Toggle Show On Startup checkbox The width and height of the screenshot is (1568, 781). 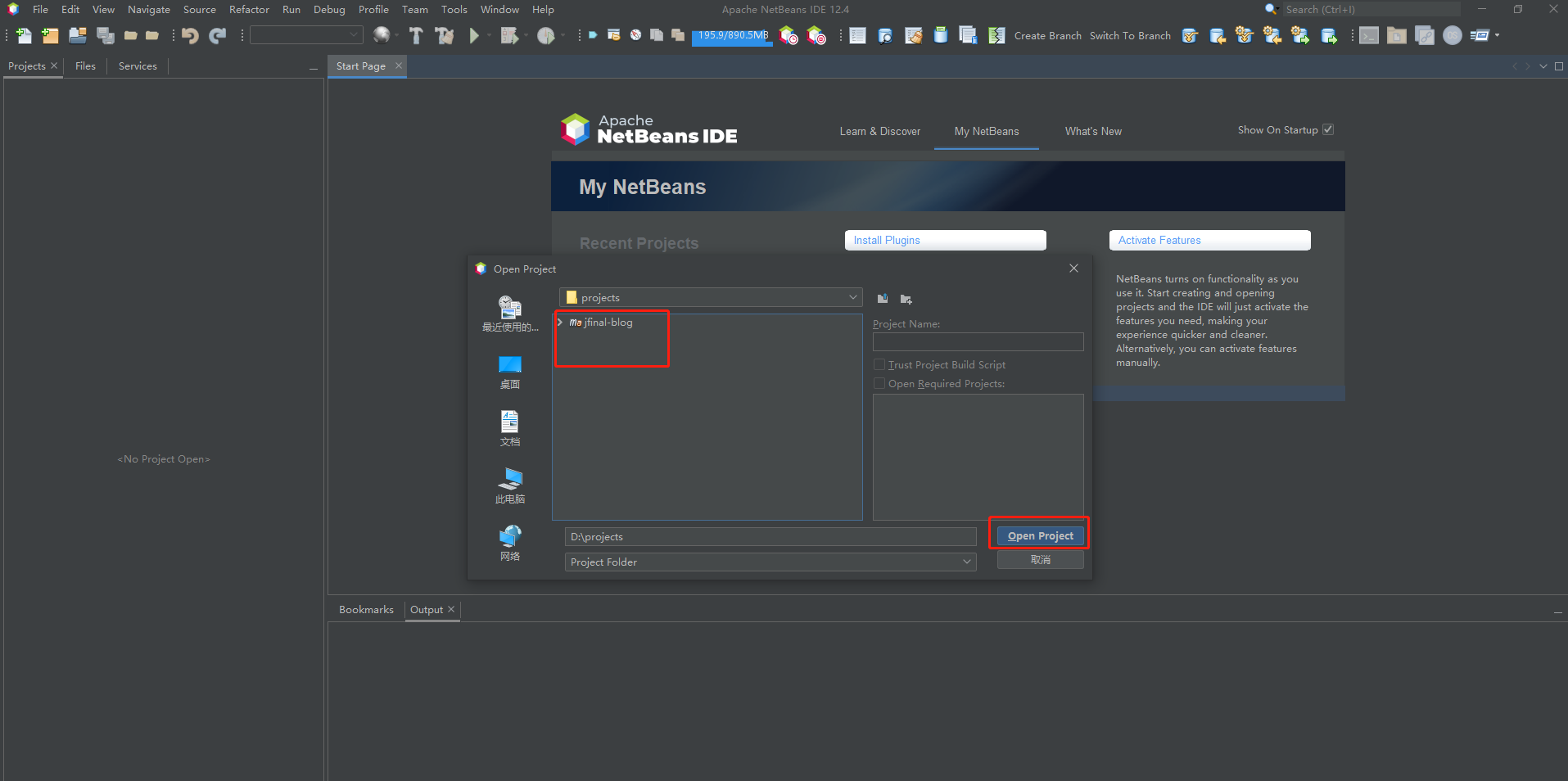[1328, 129]
